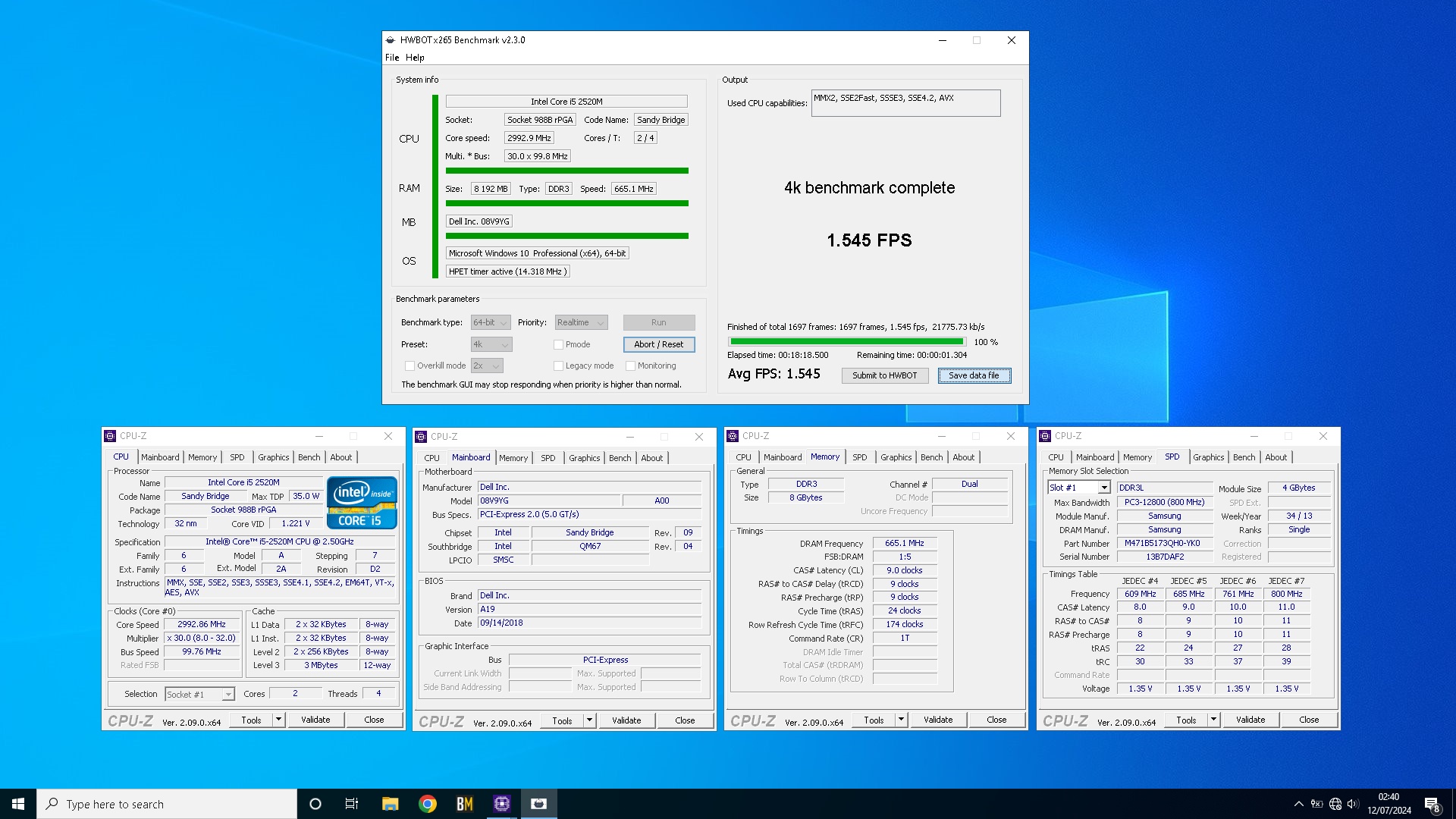Open the Windows Start menu

pos(18,804)
